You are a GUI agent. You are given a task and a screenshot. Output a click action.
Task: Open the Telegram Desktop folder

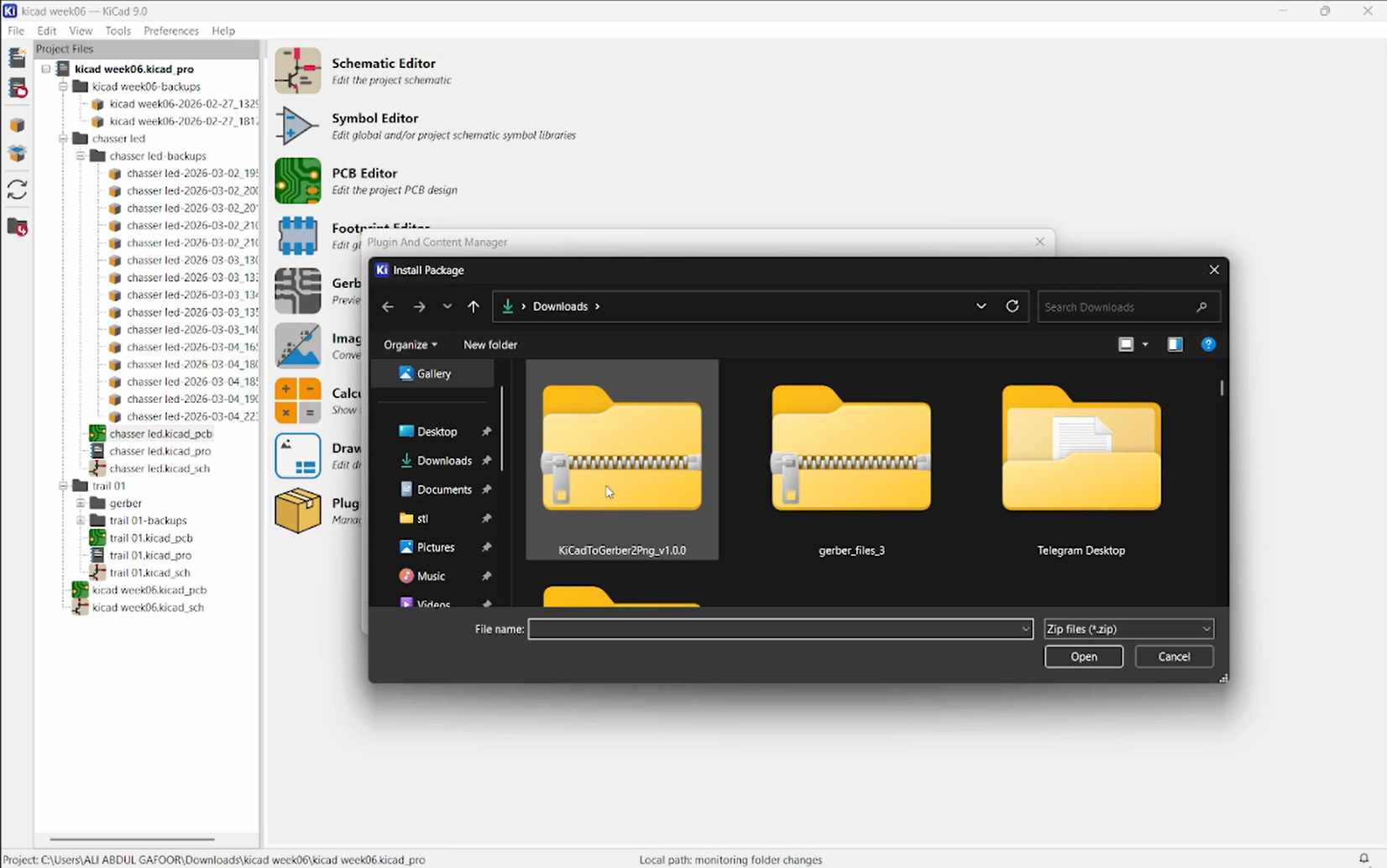(x=1081, y=459)
